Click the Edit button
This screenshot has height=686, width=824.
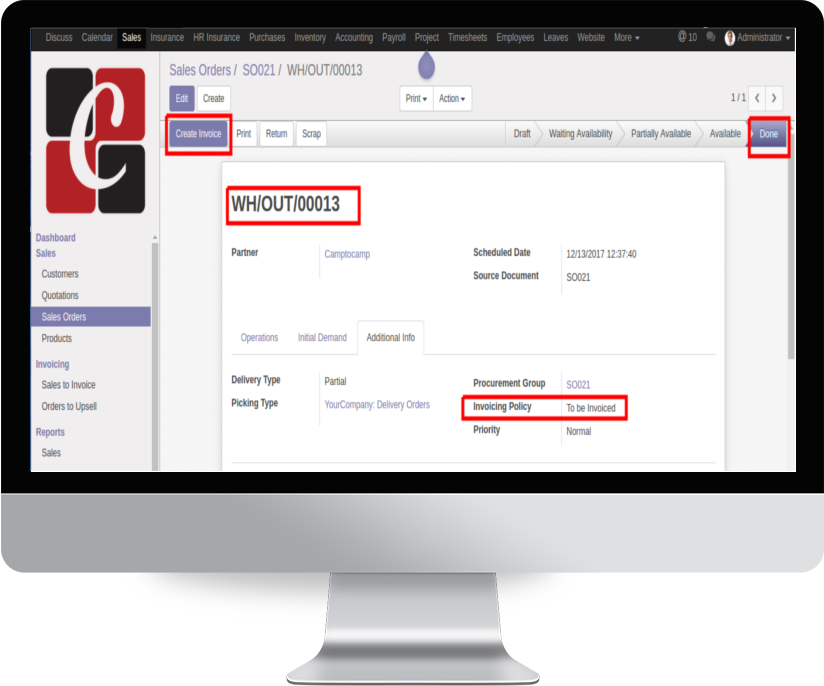click(x=182, y=98)
